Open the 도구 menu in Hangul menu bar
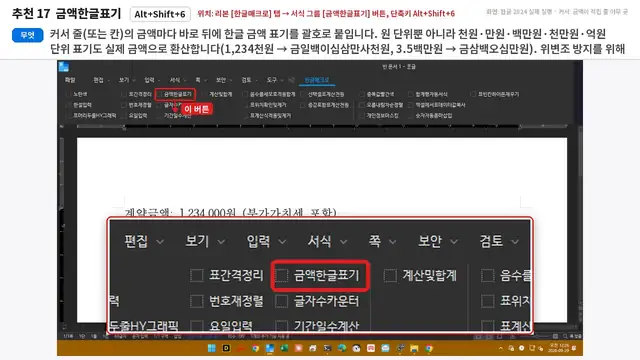The width and height of the screenshot is (640, 360). click(272, 80)
